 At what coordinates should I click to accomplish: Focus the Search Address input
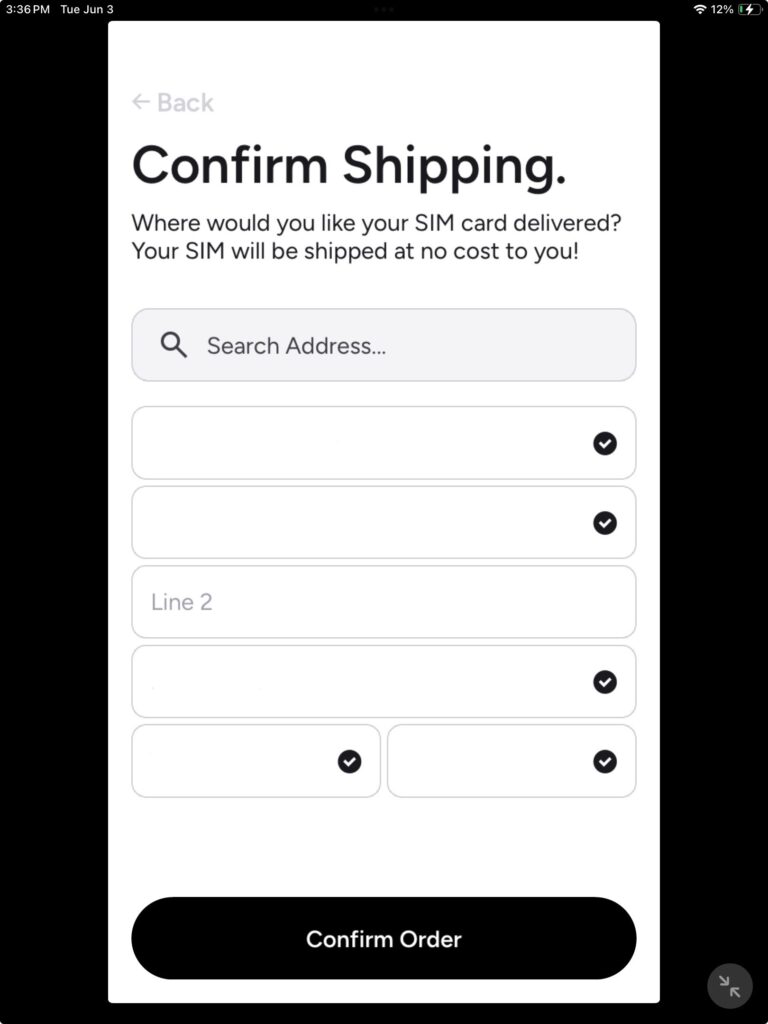tap(400, 345)
